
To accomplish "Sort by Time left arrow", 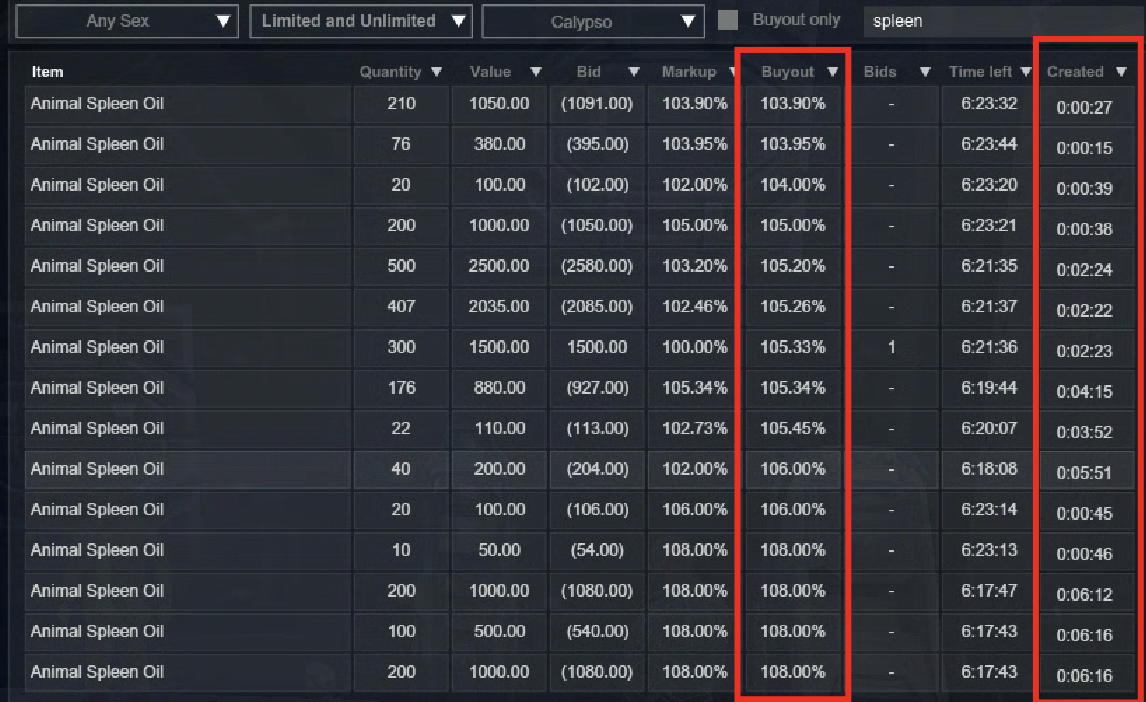I will tap(1025, 72).
